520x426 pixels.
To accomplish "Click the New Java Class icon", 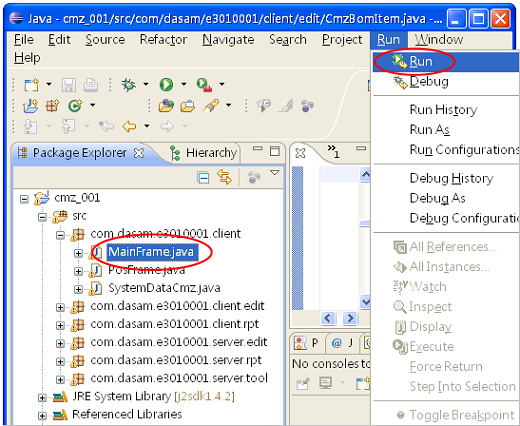I will point(75,106).
